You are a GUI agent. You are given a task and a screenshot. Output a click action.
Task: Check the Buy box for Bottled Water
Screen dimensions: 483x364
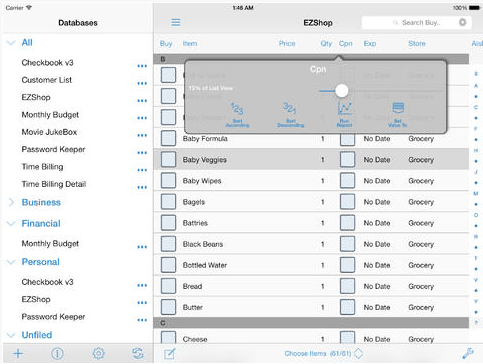click(x=168, y=265)
